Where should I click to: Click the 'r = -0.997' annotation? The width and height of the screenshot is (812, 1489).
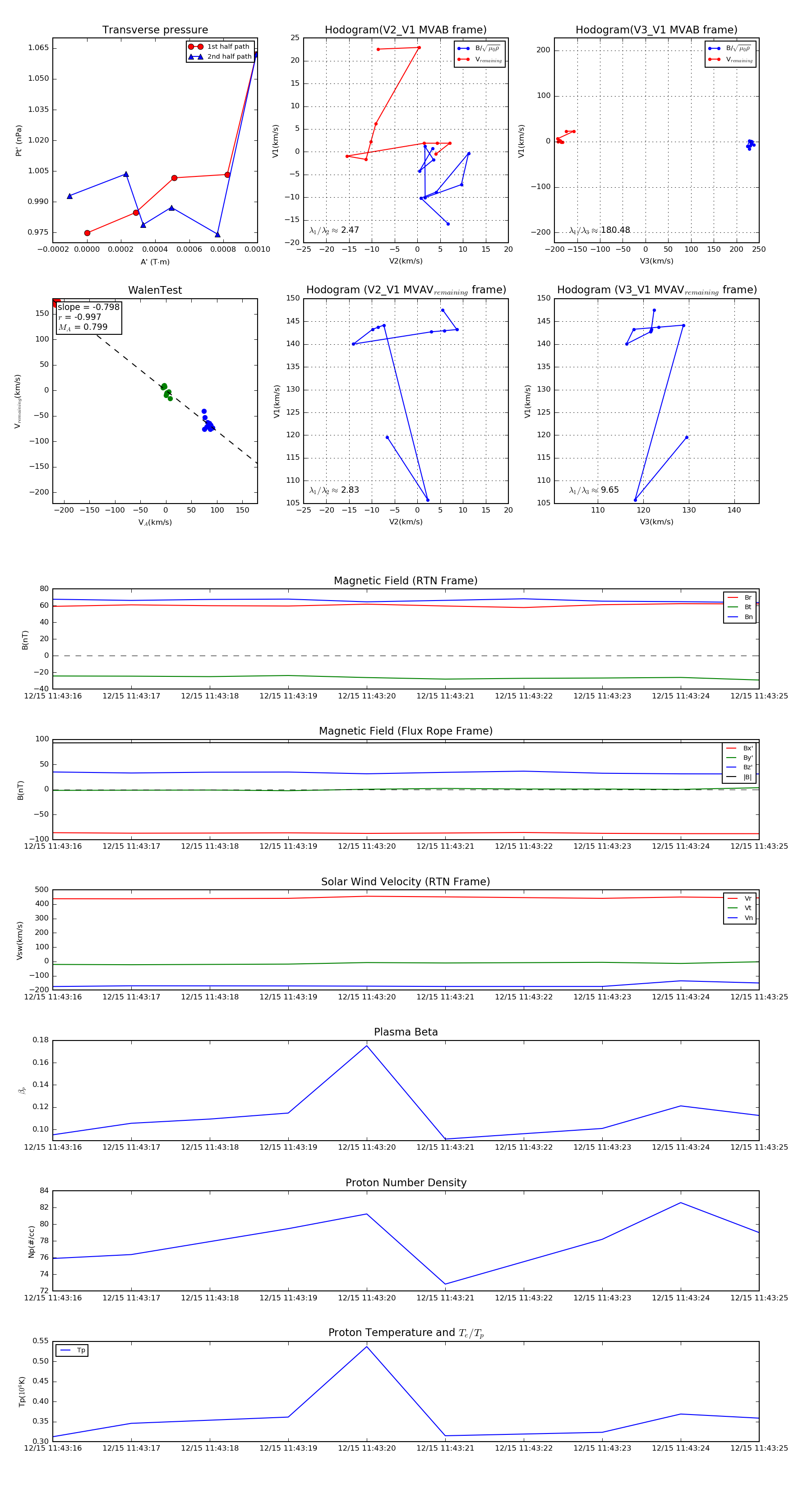click(80, 317)
